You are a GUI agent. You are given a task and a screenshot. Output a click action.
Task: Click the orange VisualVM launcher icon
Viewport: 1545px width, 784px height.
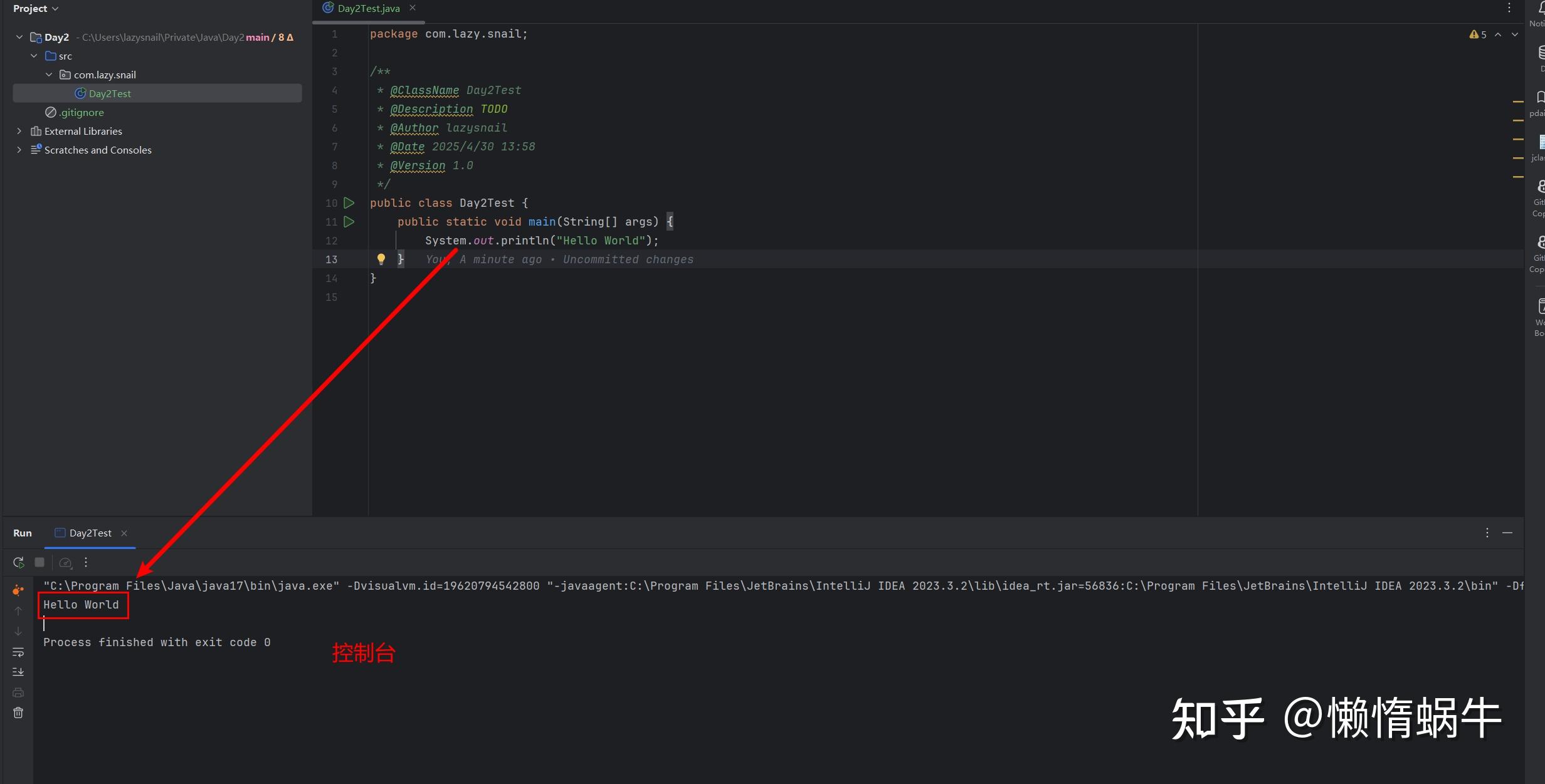(18, 590)
